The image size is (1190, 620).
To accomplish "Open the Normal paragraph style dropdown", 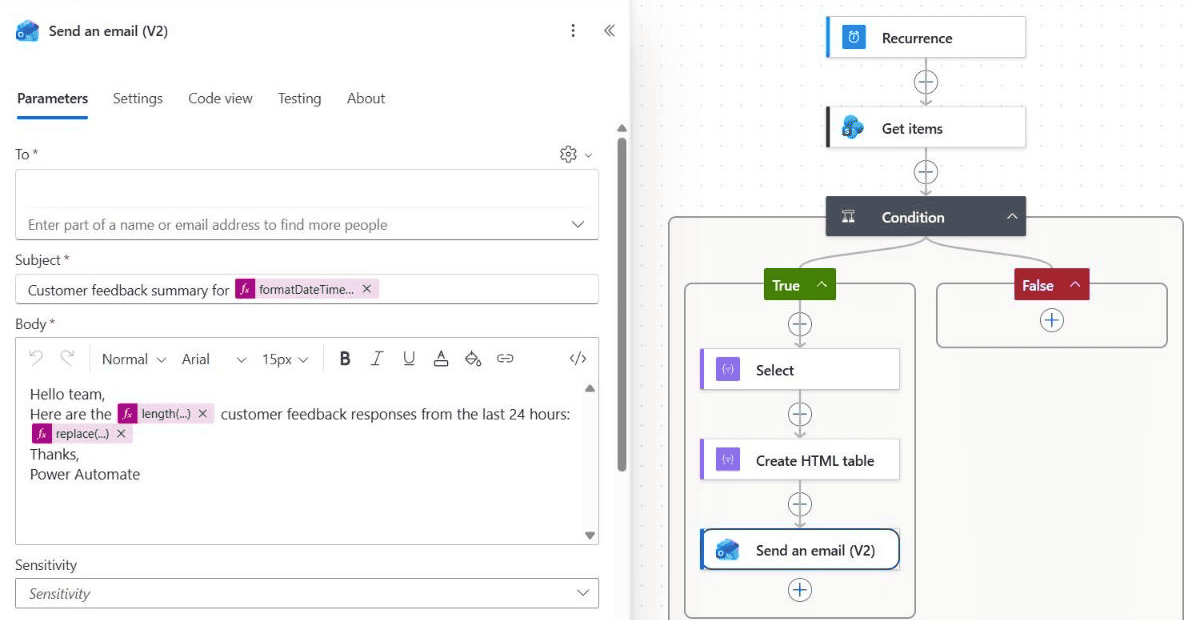I will (134, 359).
